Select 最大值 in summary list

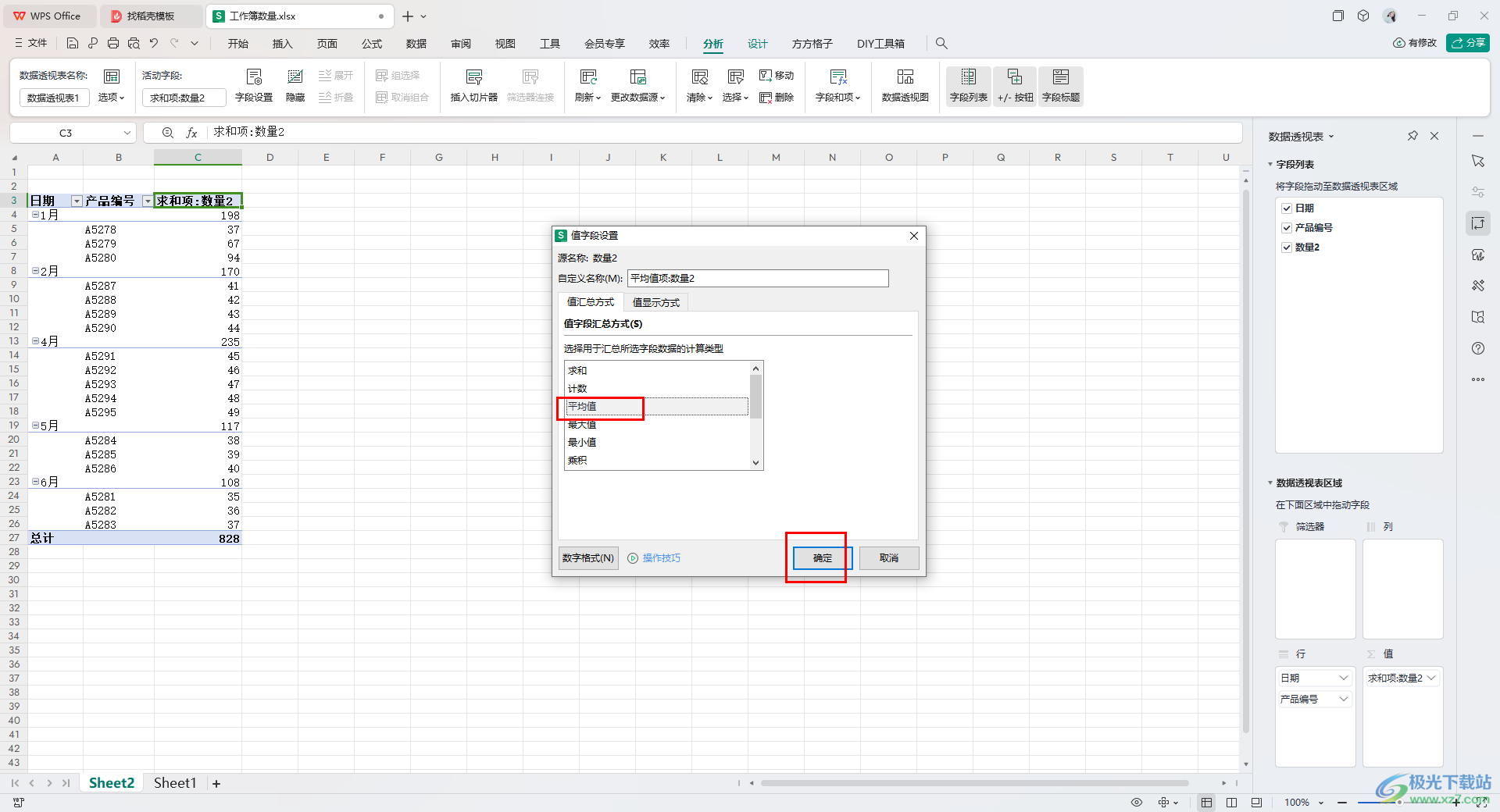click(656, 425)
